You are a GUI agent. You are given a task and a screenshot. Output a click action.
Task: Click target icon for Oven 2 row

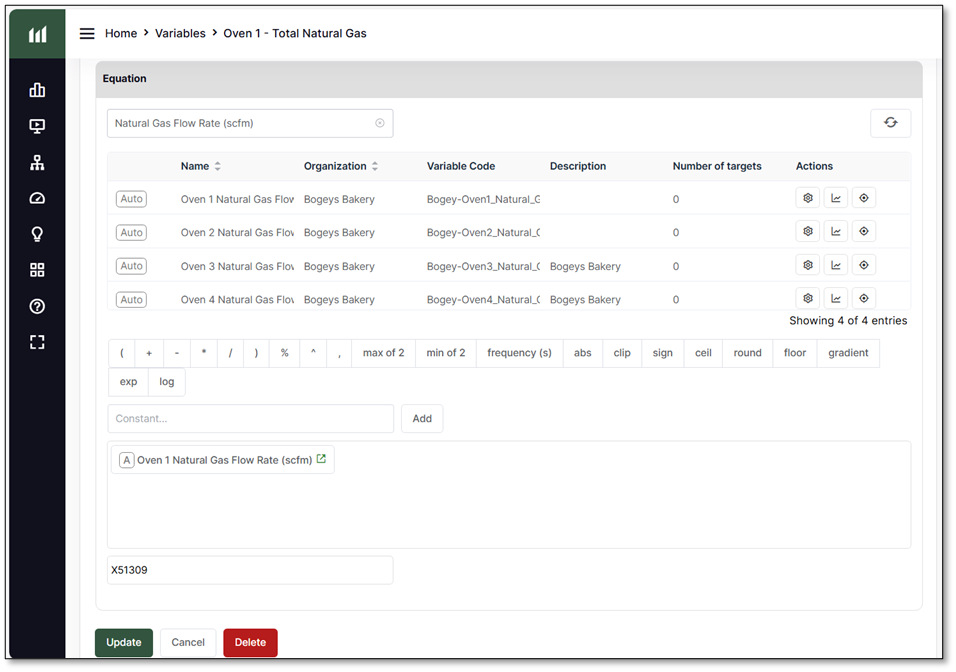864,232
